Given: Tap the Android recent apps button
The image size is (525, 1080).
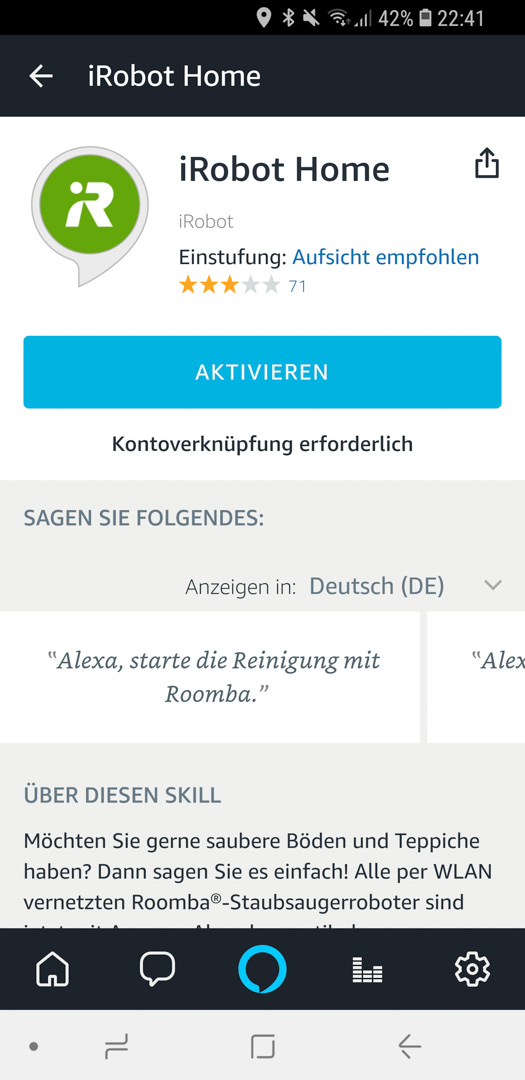Looking at the screenshot, I should click(116, 1048).
